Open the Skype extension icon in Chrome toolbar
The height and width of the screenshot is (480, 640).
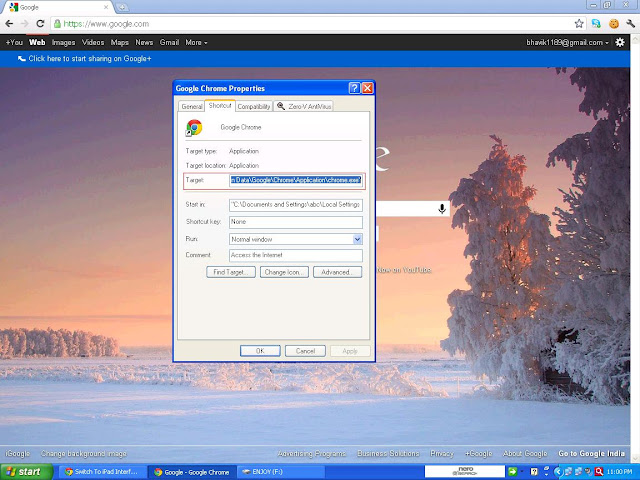(596, 24)
